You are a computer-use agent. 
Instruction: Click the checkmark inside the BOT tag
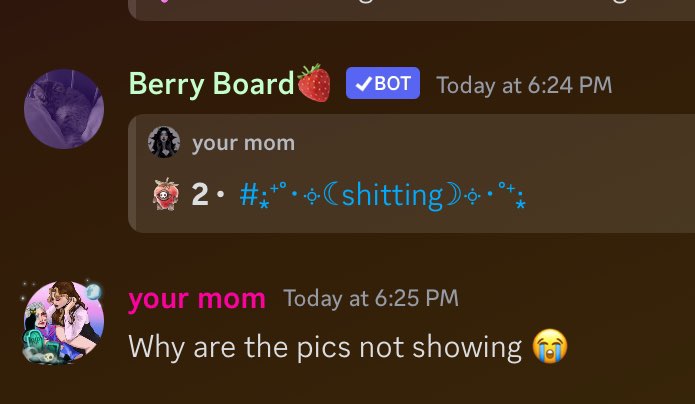tap(363, 83)
